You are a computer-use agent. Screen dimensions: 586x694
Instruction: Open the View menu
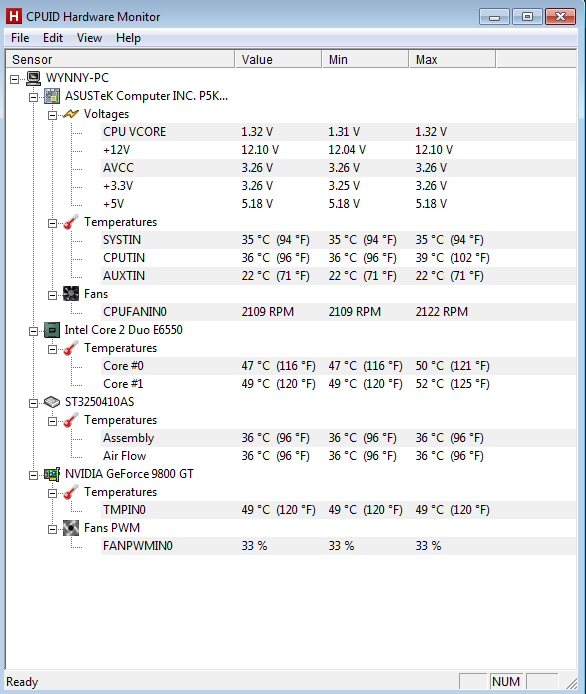click(x=89, y=38)
